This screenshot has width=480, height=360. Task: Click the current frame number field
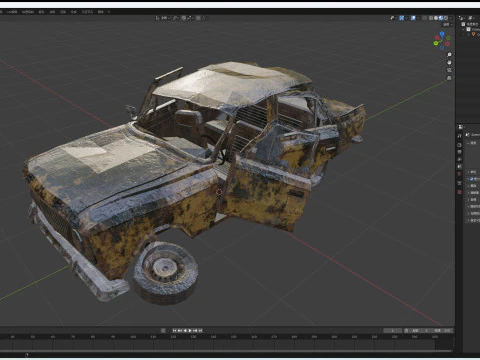(x=392, y=330)
